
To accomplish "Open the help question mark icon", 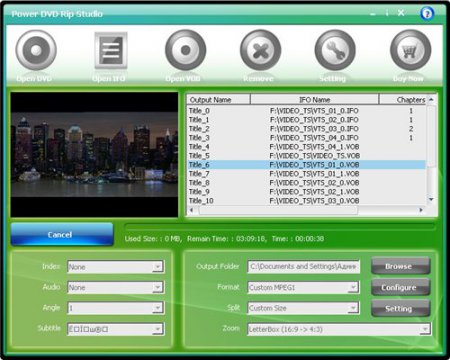I will (x=427, y=13).
